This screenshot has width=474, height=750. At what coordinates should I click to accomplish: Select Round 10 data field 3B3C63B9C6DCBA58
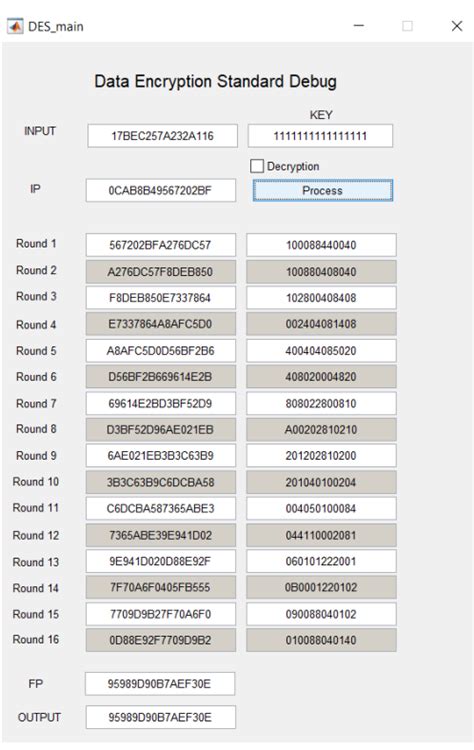pos(161,482)
